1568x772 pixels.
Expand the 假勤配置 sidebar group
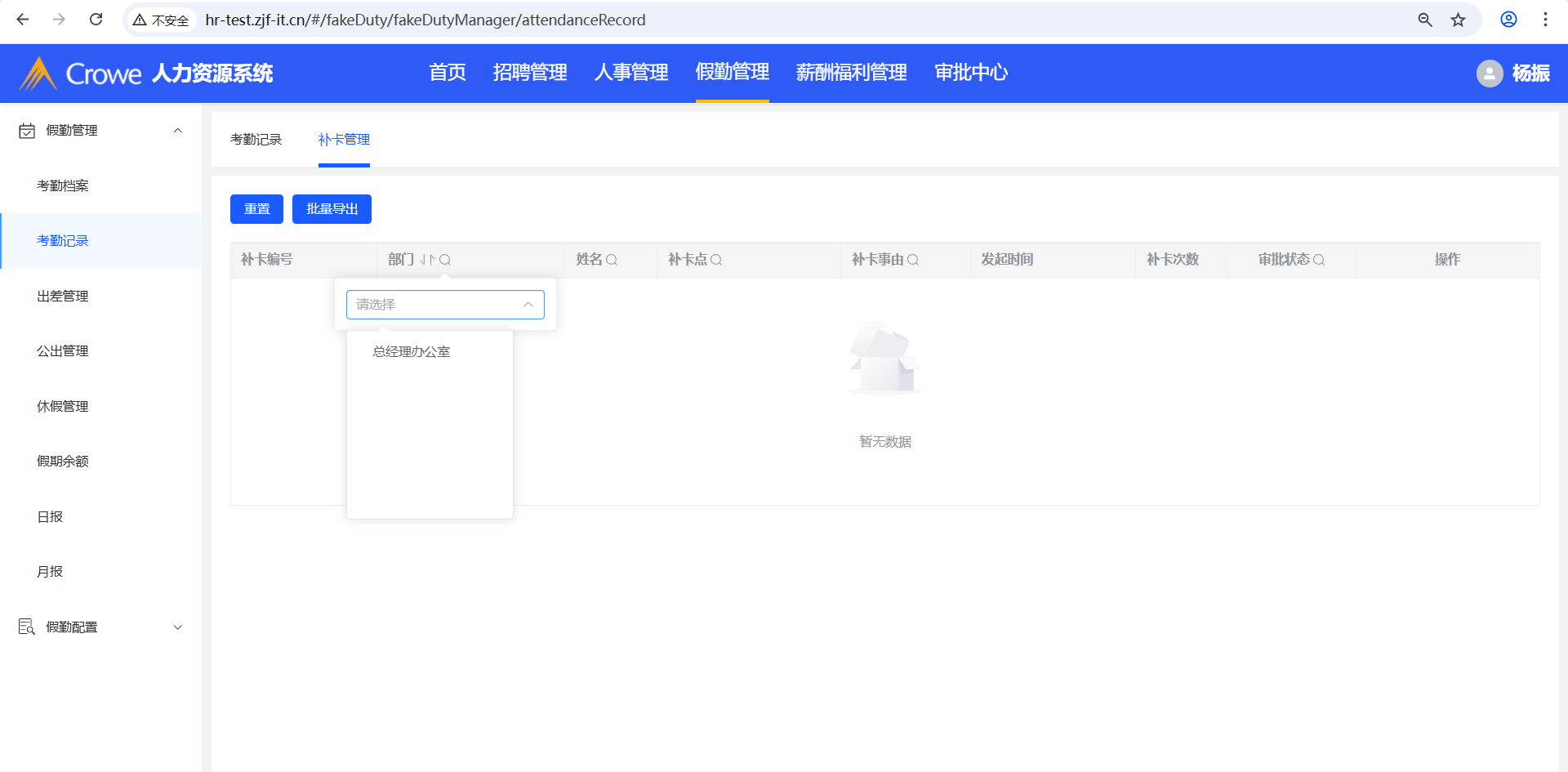177,627
